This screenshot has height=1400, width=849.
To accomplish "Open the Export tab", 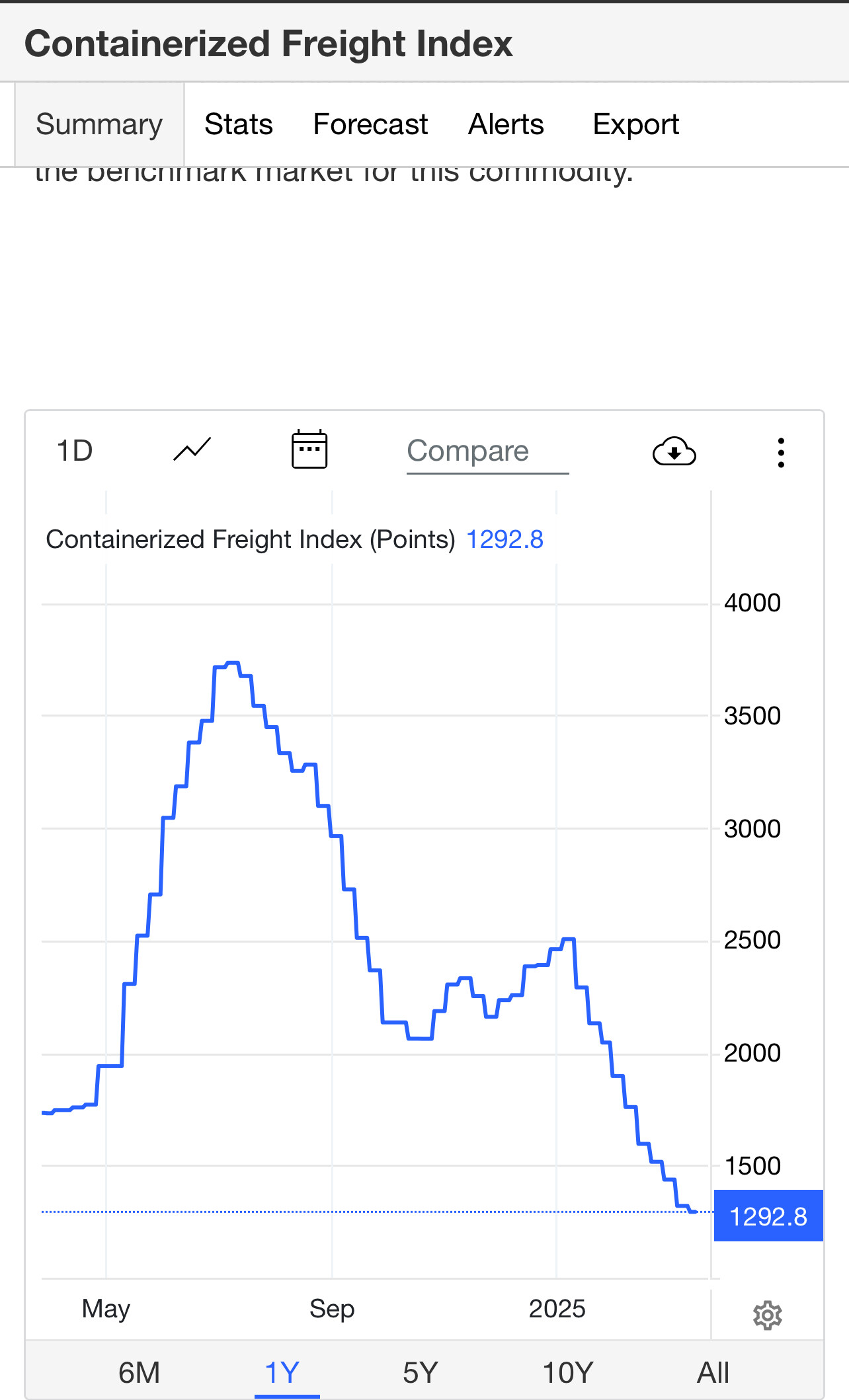I will (635, 124).
